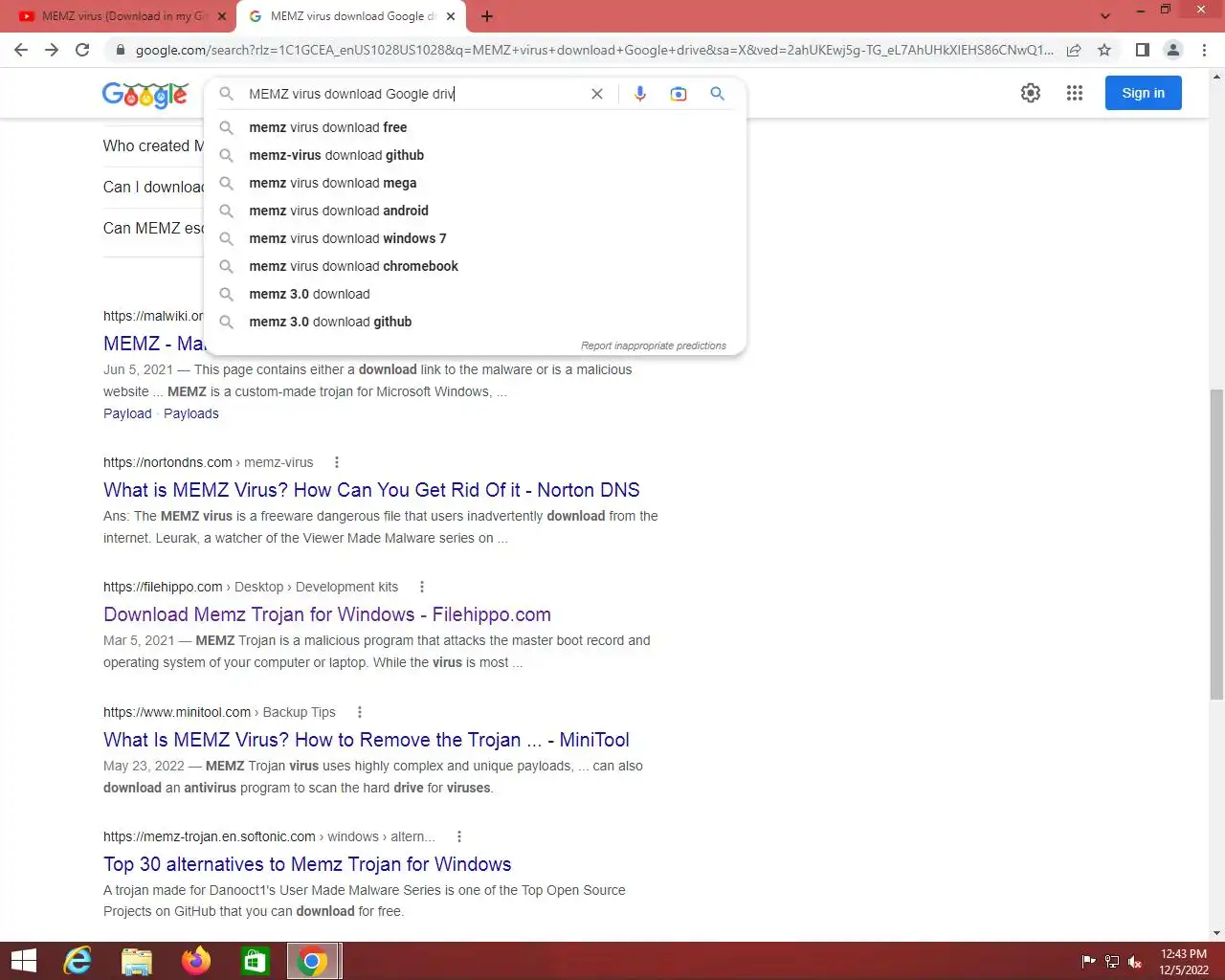Screen dimensions: 1225x980
Task: Choose suggestion 'memz-virus download github'
Action: point(476,155)
